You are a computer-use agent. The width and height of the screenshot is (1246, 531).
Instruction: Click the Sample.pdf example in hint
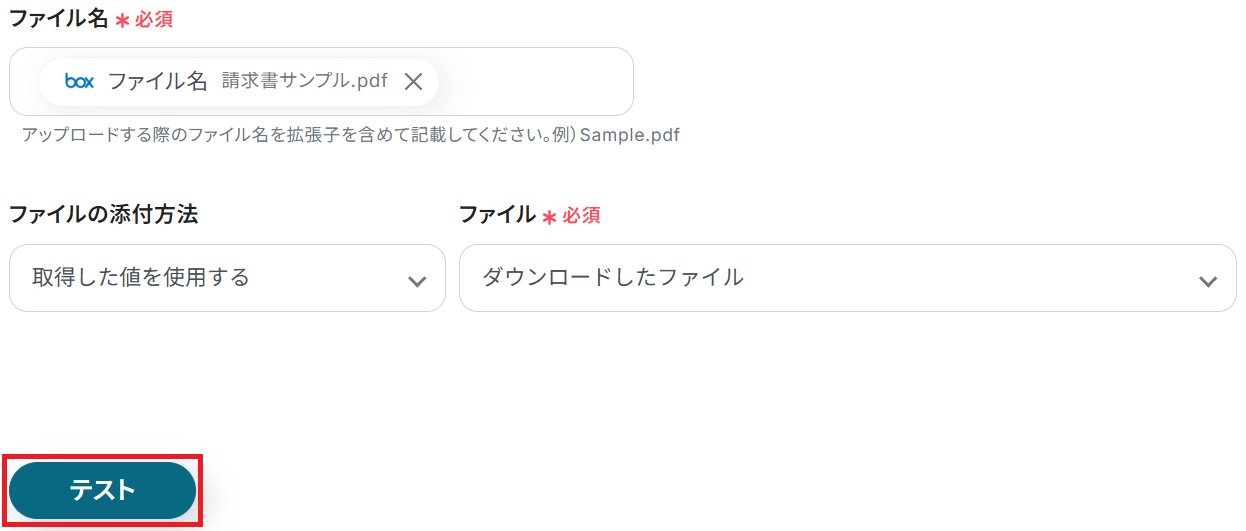coord(630,135)
